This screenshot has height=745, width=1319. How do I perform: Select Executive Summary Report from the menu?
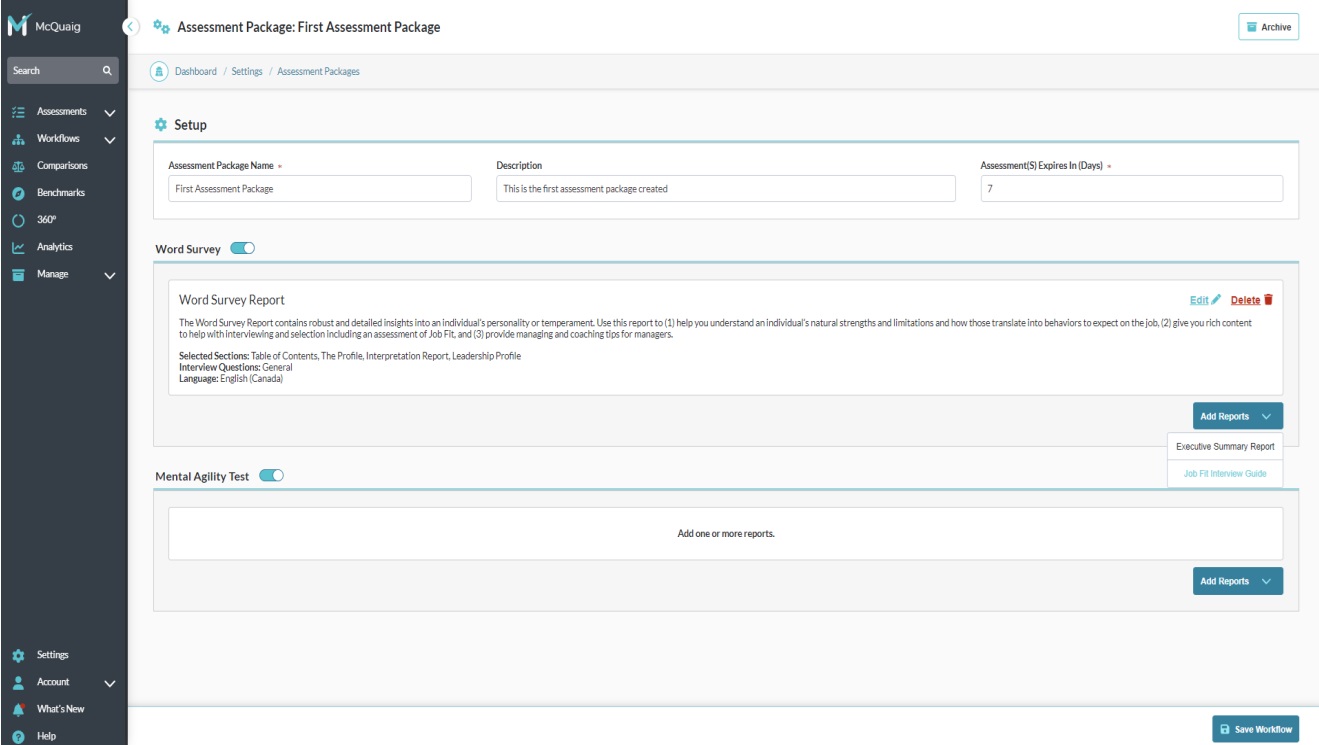1225,447
